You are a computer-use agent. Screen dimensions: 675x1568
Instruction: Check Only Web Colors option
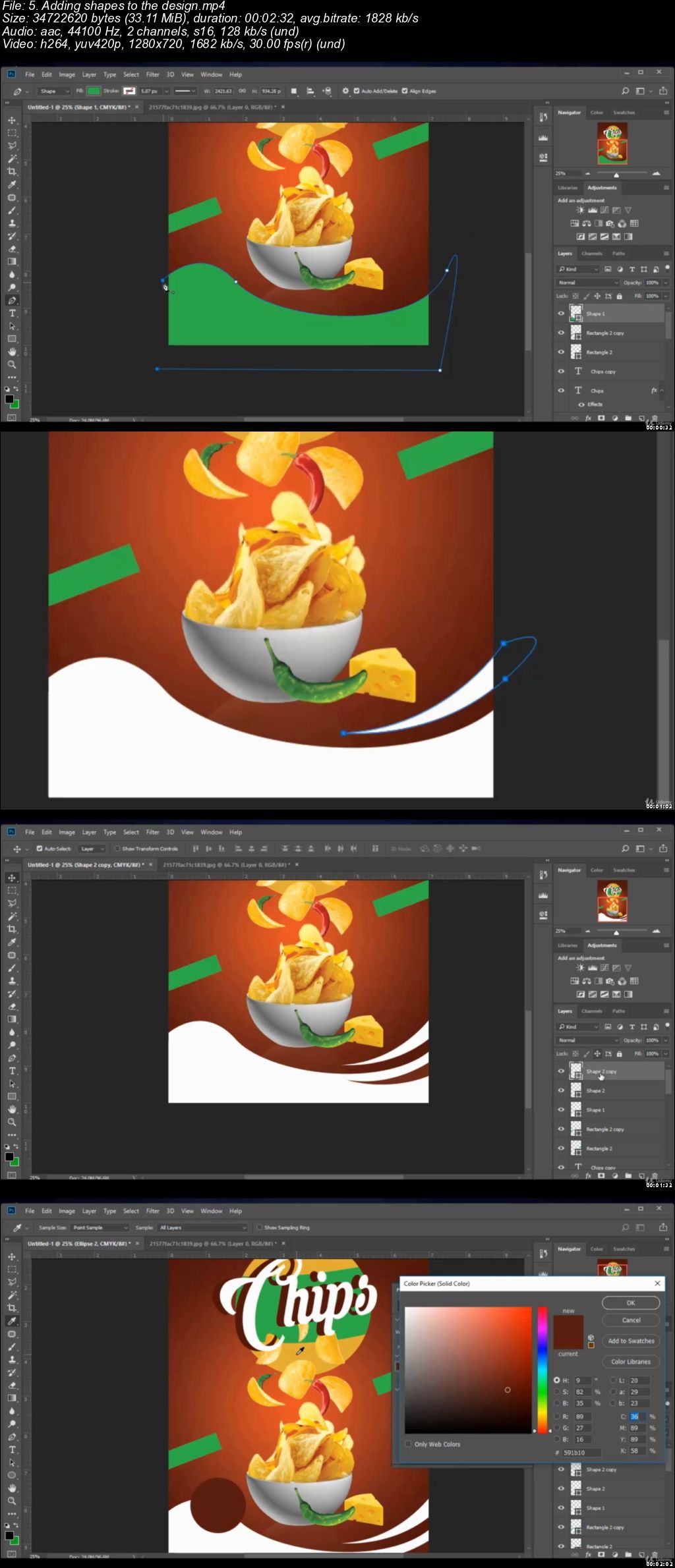point(408,1444)
